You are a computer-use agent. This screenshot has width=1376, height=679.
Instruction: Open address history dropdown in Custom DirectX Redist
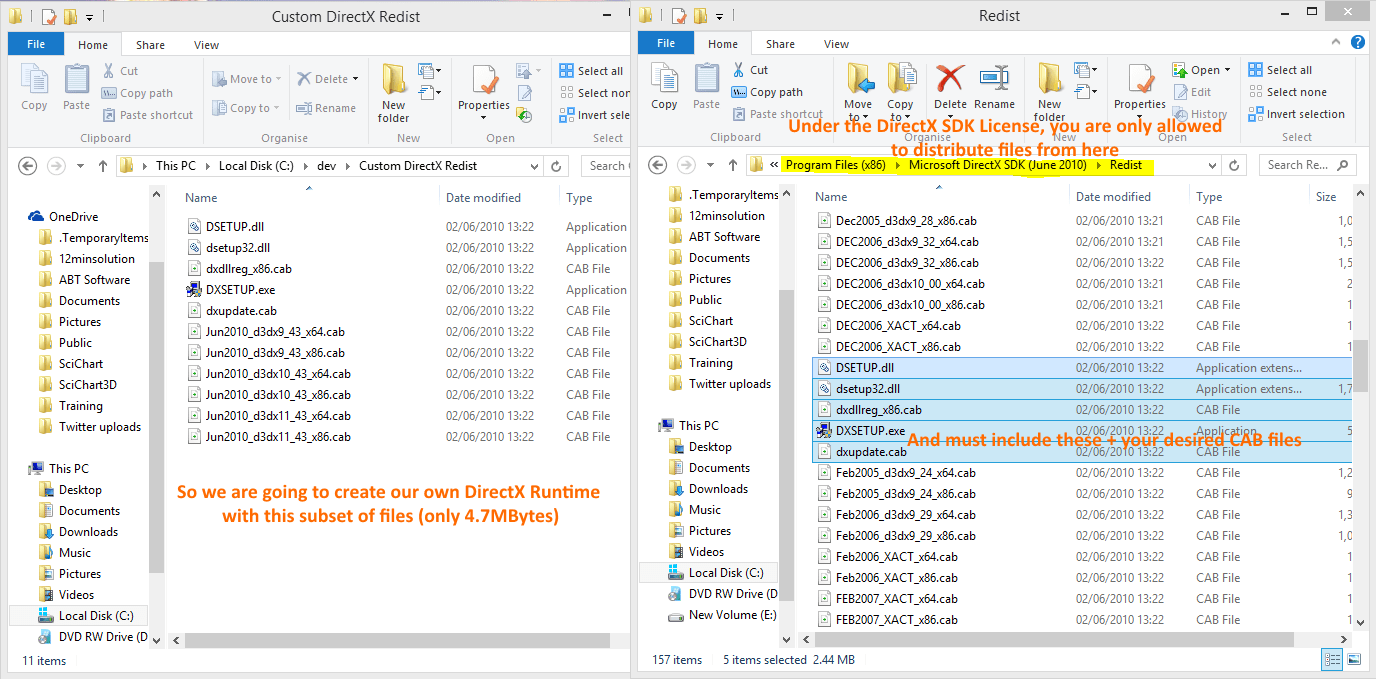pyautogui.click(x=533, y=166)
